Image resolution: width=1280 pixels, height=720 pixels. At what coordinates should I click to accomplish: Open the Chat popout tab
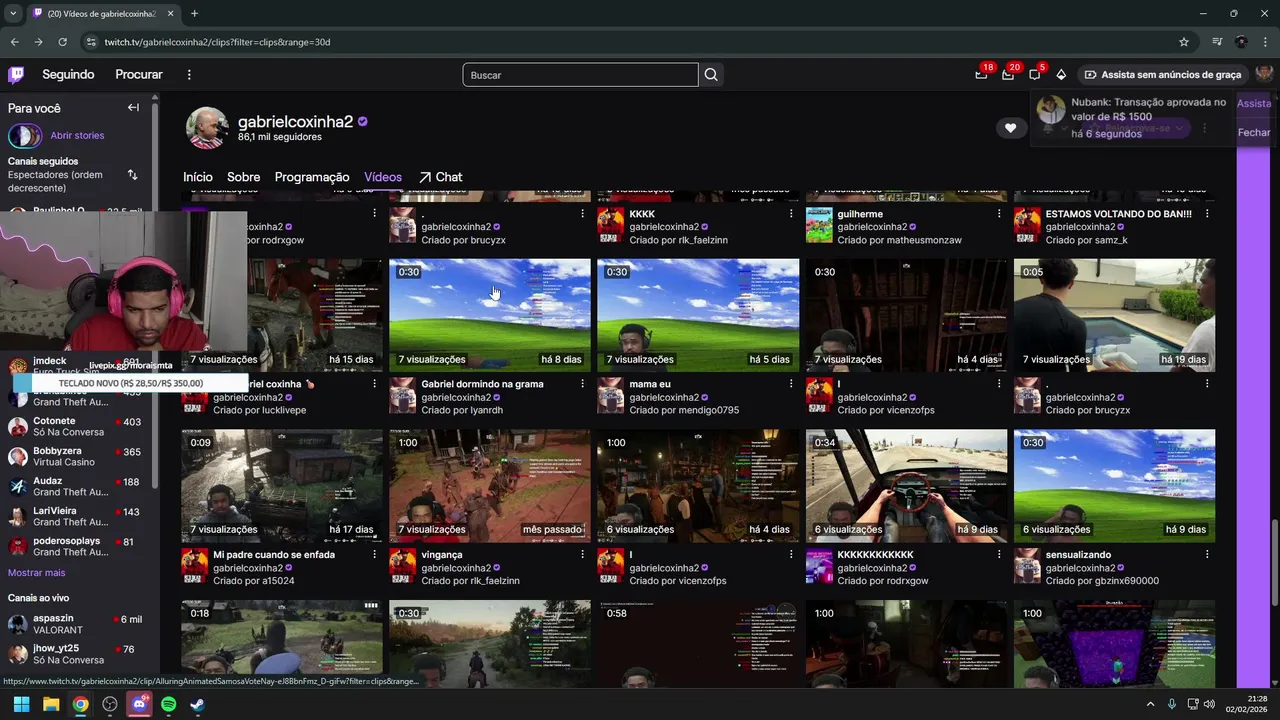click(x=441, y=177)
